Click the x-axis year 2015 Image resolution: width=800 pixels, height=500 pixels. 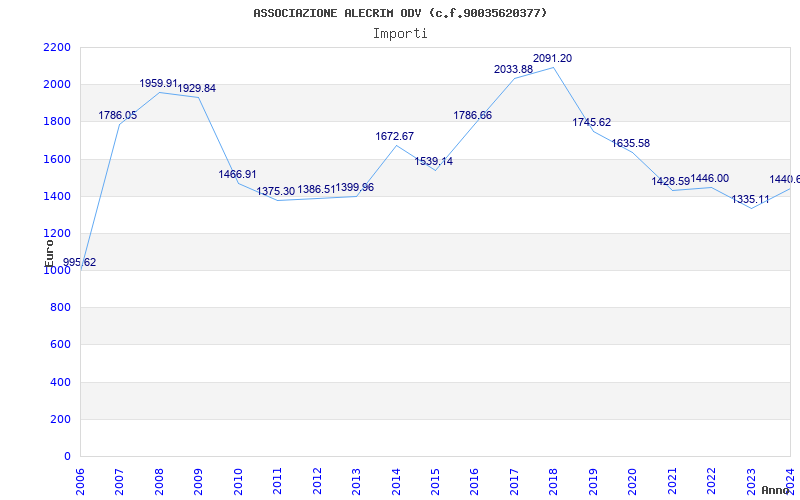[435, 481]
